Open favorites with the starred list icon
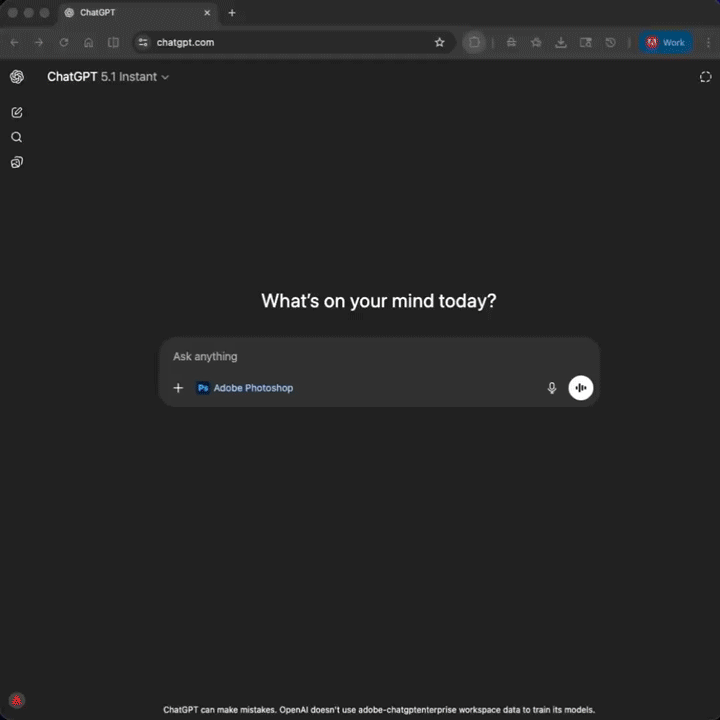720x720 pixels. (536, 43)
